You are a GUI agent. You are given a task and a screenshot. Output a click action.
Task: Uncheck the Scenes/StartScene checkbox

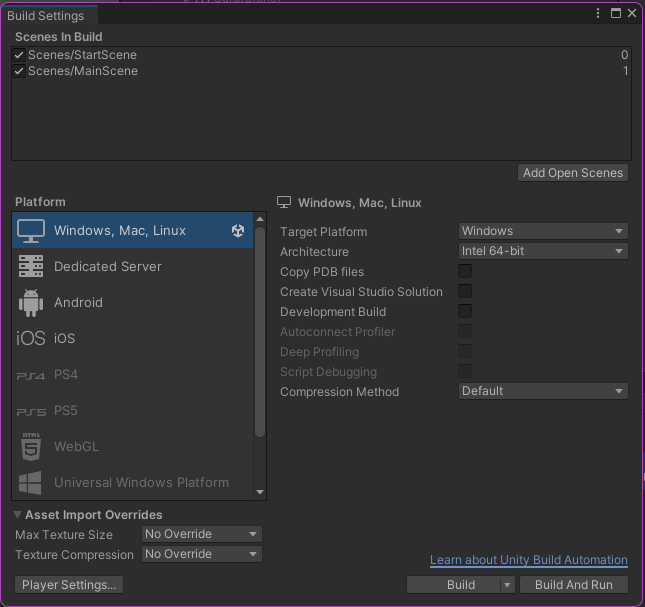[19, 55]
